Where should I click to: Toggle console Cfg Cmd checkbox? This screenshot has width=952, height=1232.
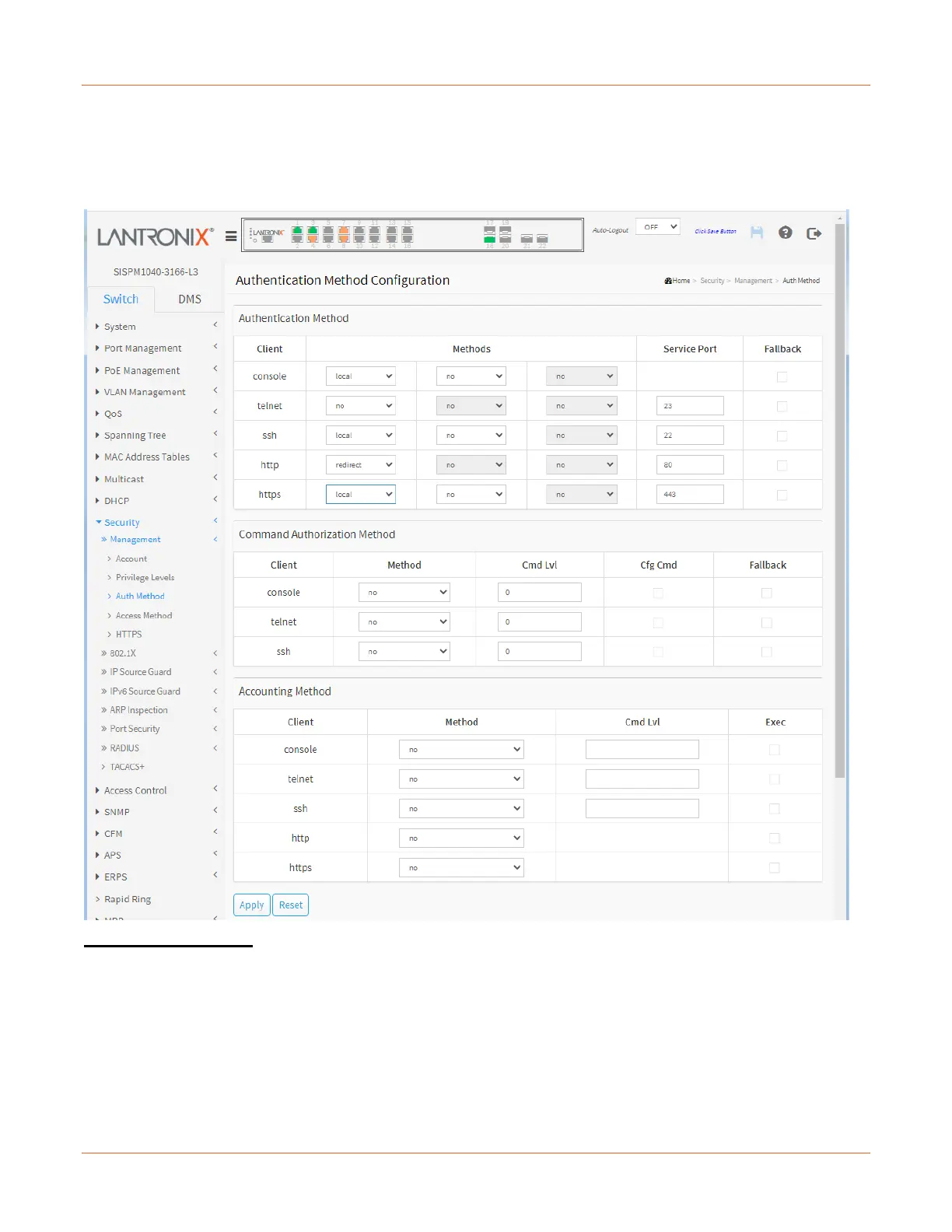pos(658,593)
